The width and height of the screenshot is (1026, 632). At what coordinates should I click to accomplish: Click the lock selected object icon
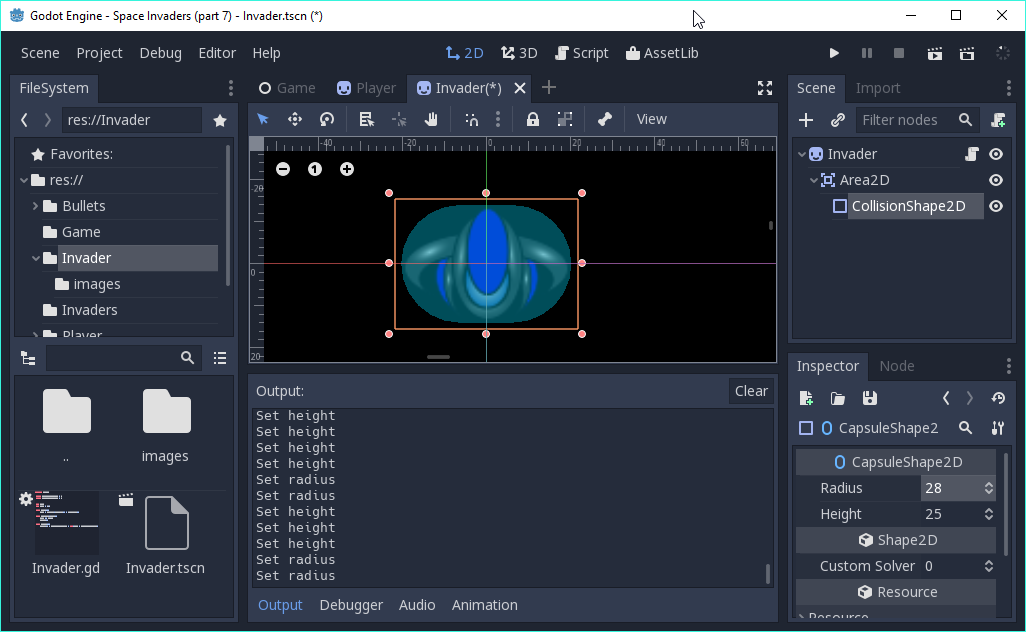[x=533, y=119]
